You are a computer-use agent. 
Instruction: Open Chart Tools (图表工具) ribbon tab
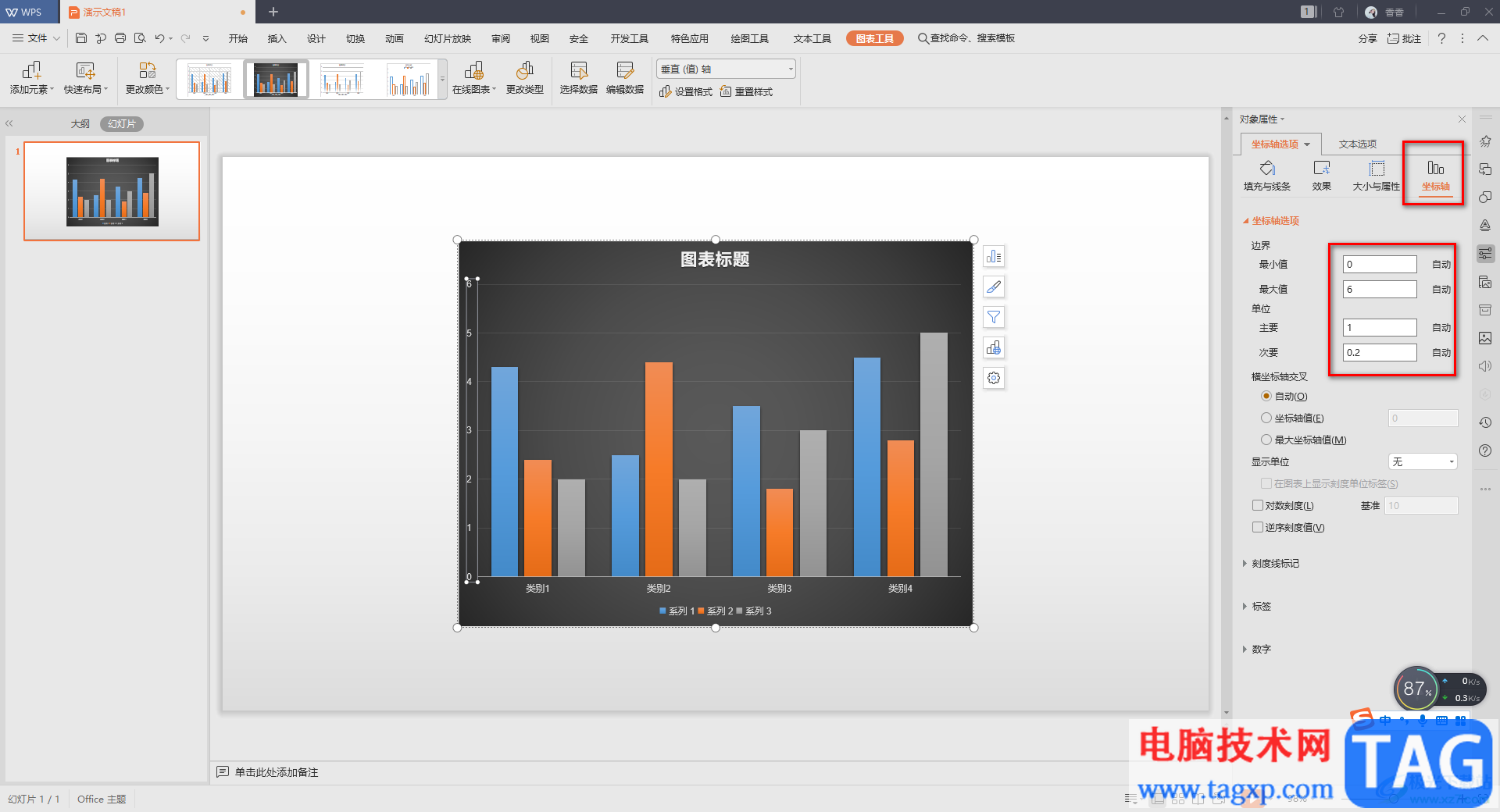point(874,38)
